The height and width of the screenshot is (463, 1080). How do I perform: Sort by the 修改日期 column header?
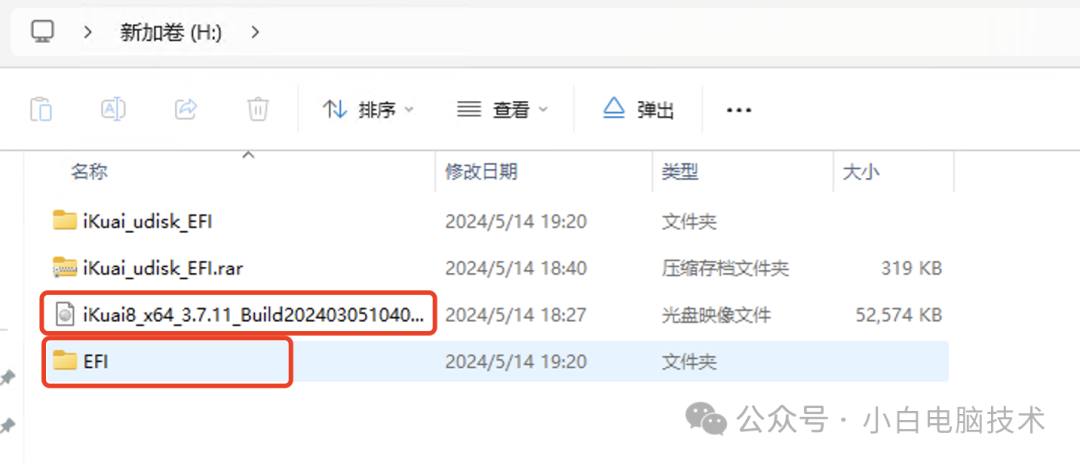[x=481, y=172]
